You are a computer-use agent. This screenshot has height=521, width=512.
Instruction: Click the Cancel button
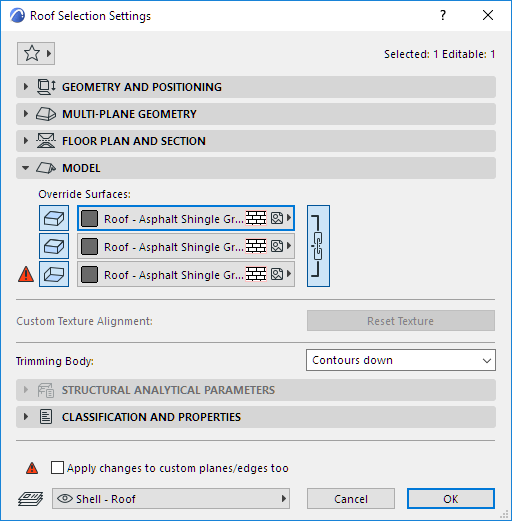[x=351, y=499]
